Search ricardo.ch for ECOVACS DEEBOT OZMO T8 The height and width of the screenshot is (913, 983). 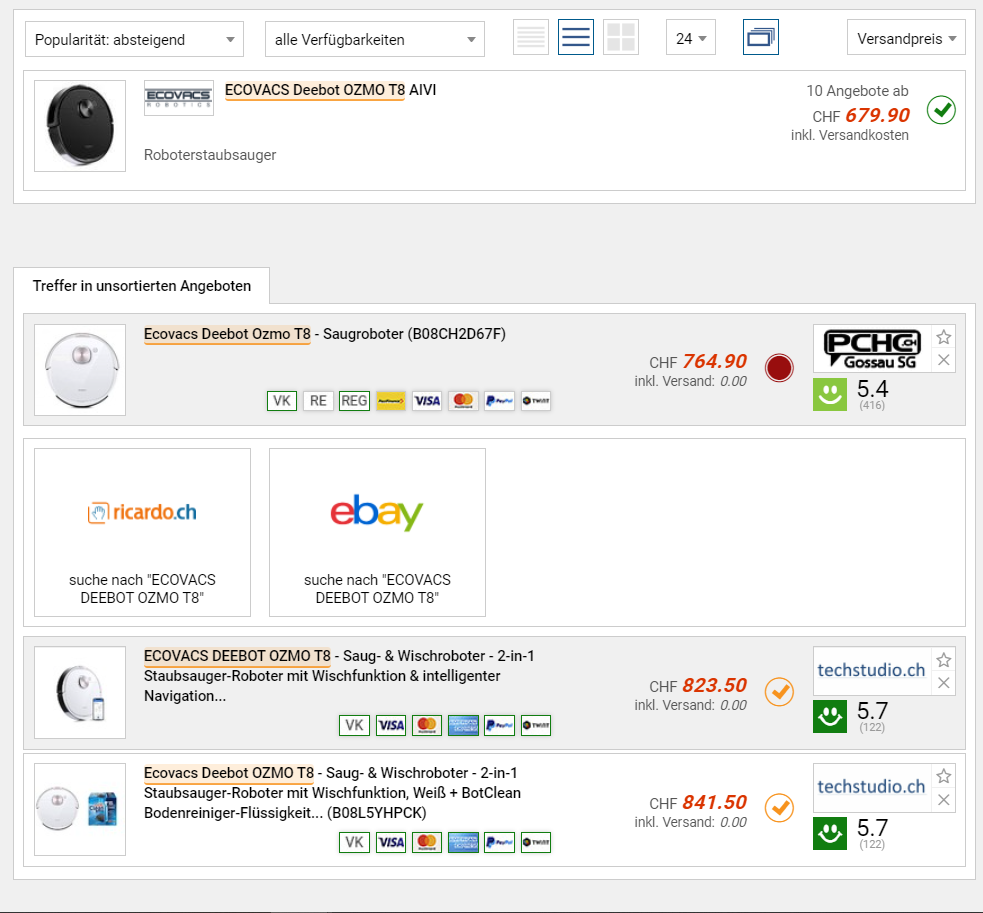click(142, 532)
